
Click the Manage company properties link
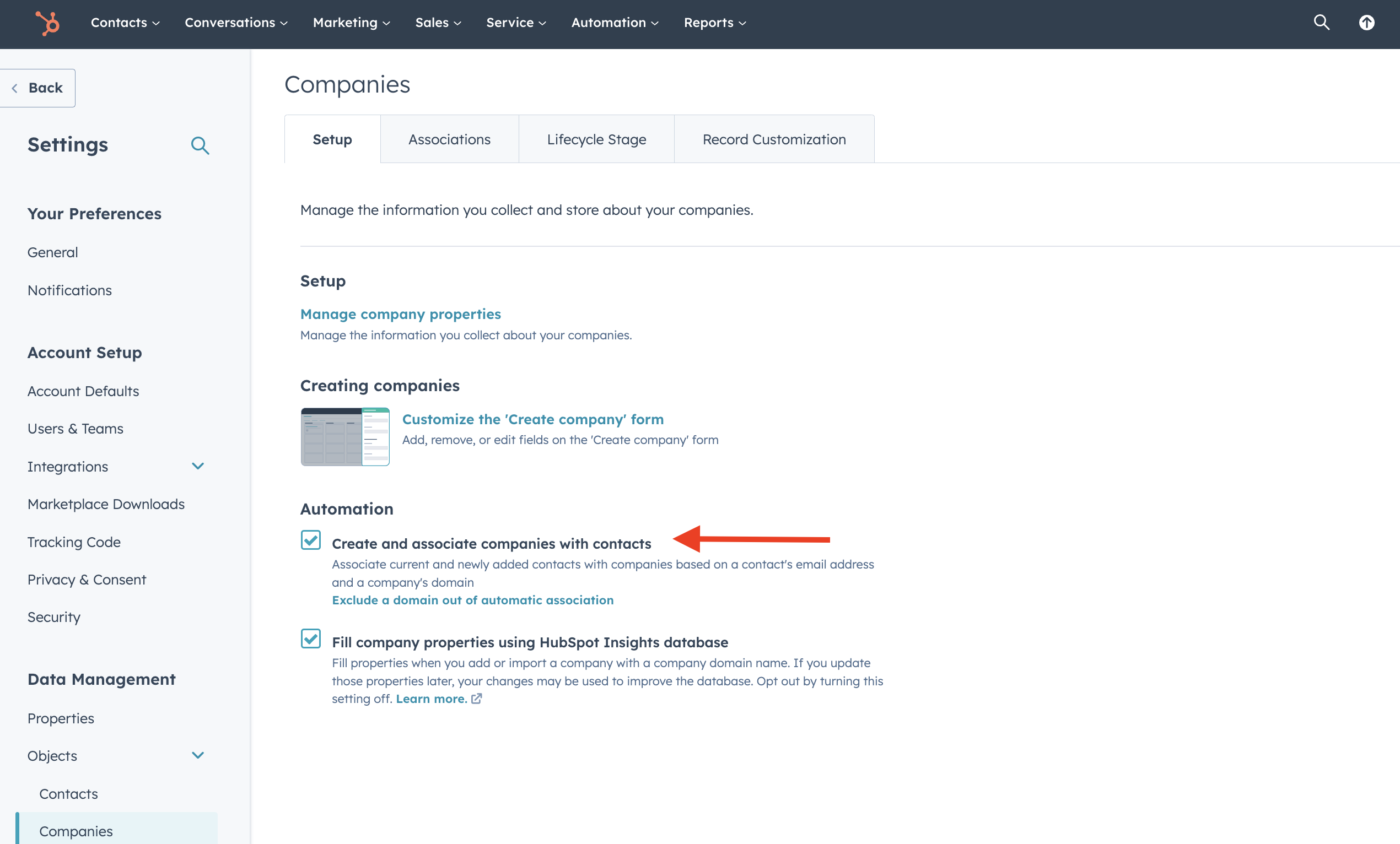click(400, 313)
